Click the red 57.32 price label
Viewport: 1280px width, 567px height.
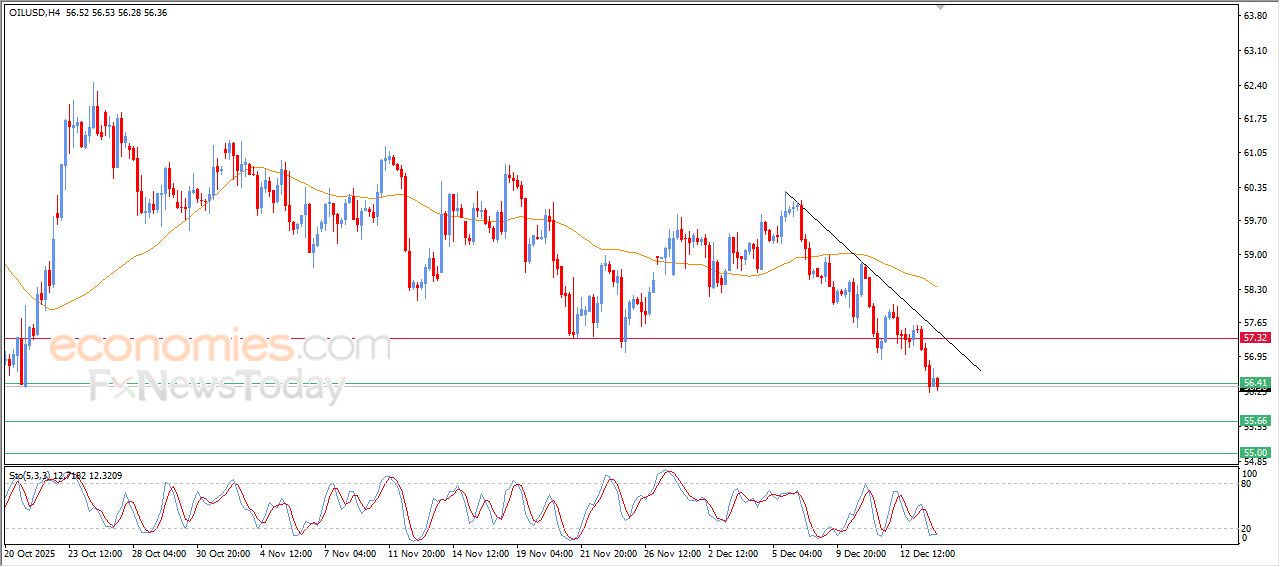coord(1254,339)
